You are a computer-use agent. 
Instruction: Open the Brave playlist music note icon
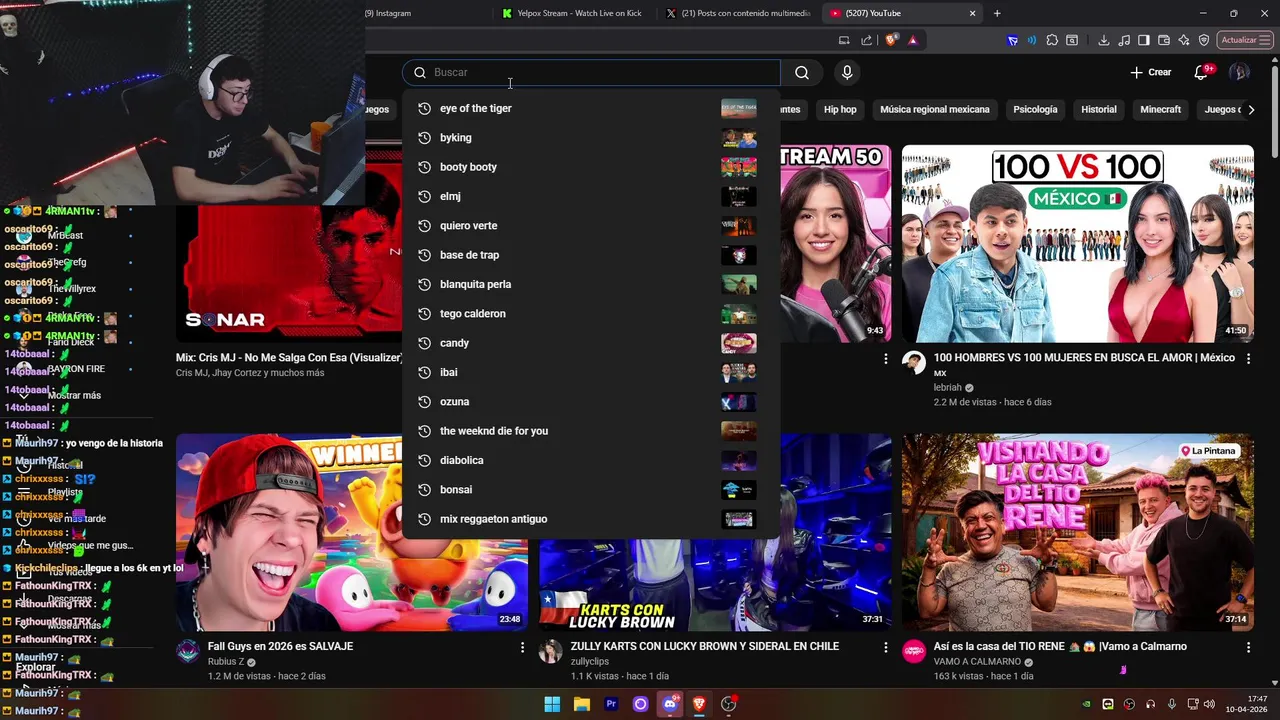1123,40
